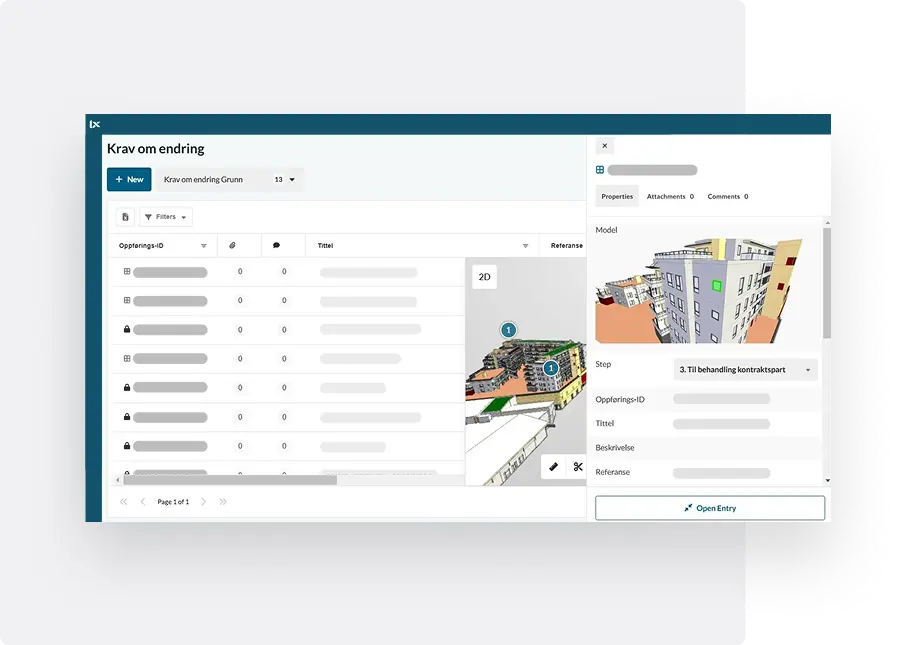898x645 pixels.
Task: Open the Step dropdown in Properties
Action: (745, 370)
